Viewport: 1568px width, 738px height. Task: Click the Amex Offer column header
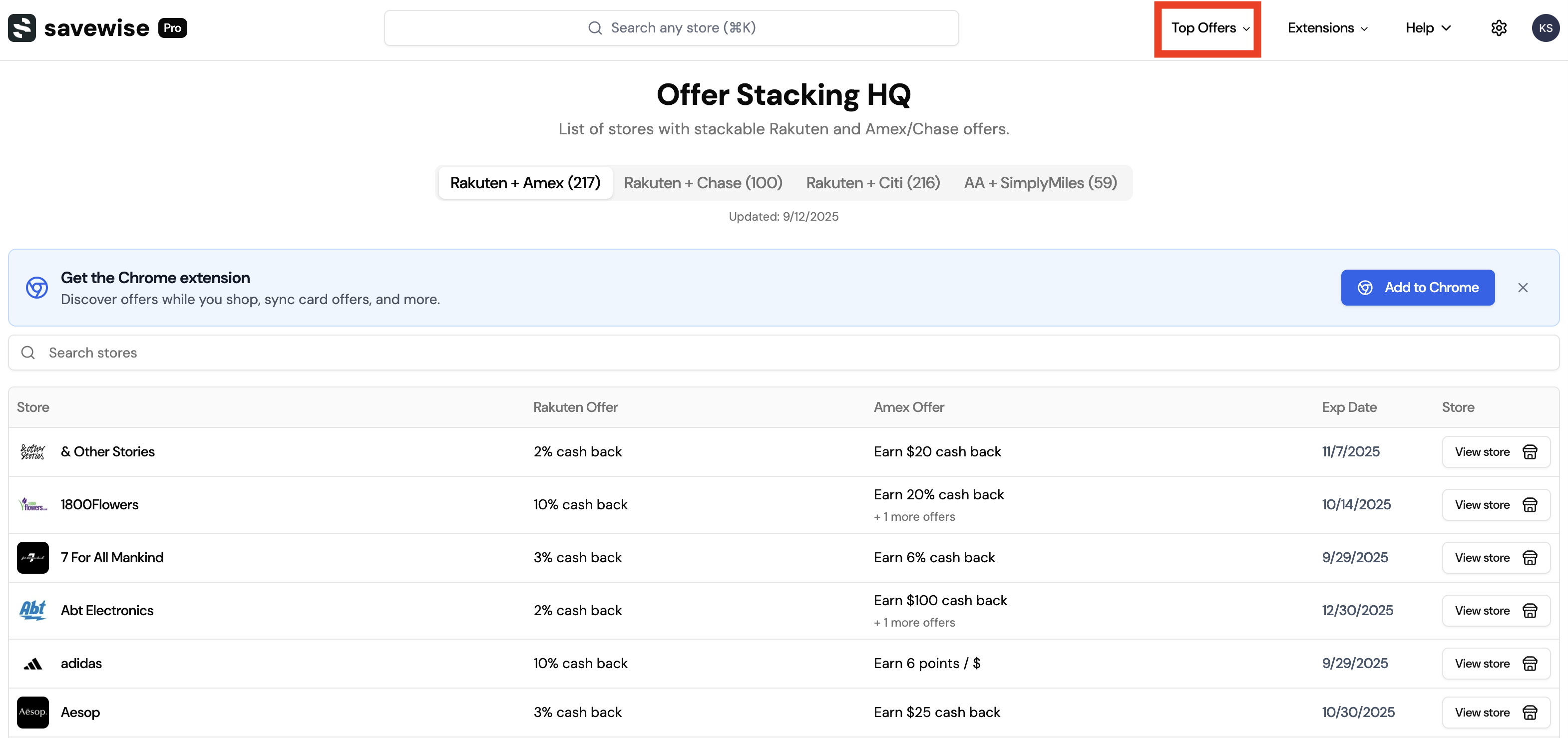pyautogui.click(x=909, y=407)
